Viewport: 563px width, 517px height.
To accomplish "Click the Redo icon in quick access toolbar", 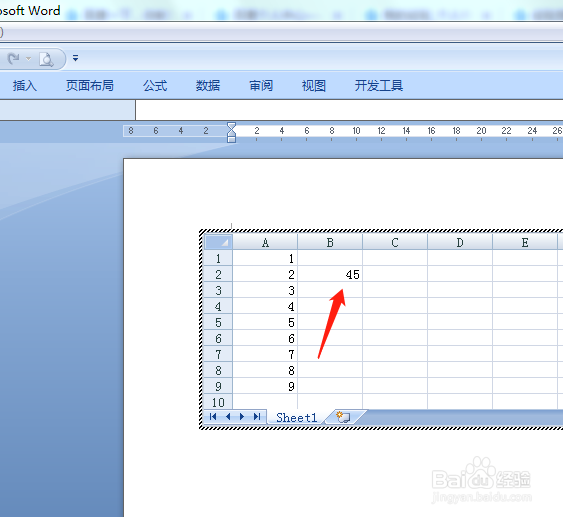I will (x=14, y=58).
